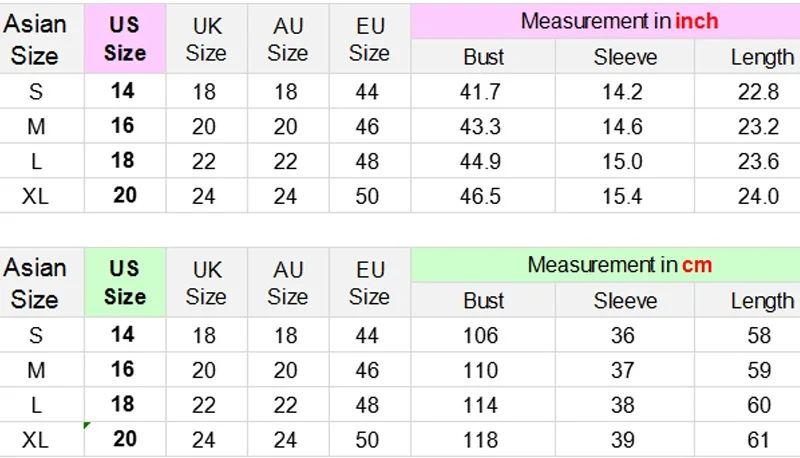This screenshot has width=800, height=458.
Task: Click the Asian Size header in top table
Action: point(35,39)
